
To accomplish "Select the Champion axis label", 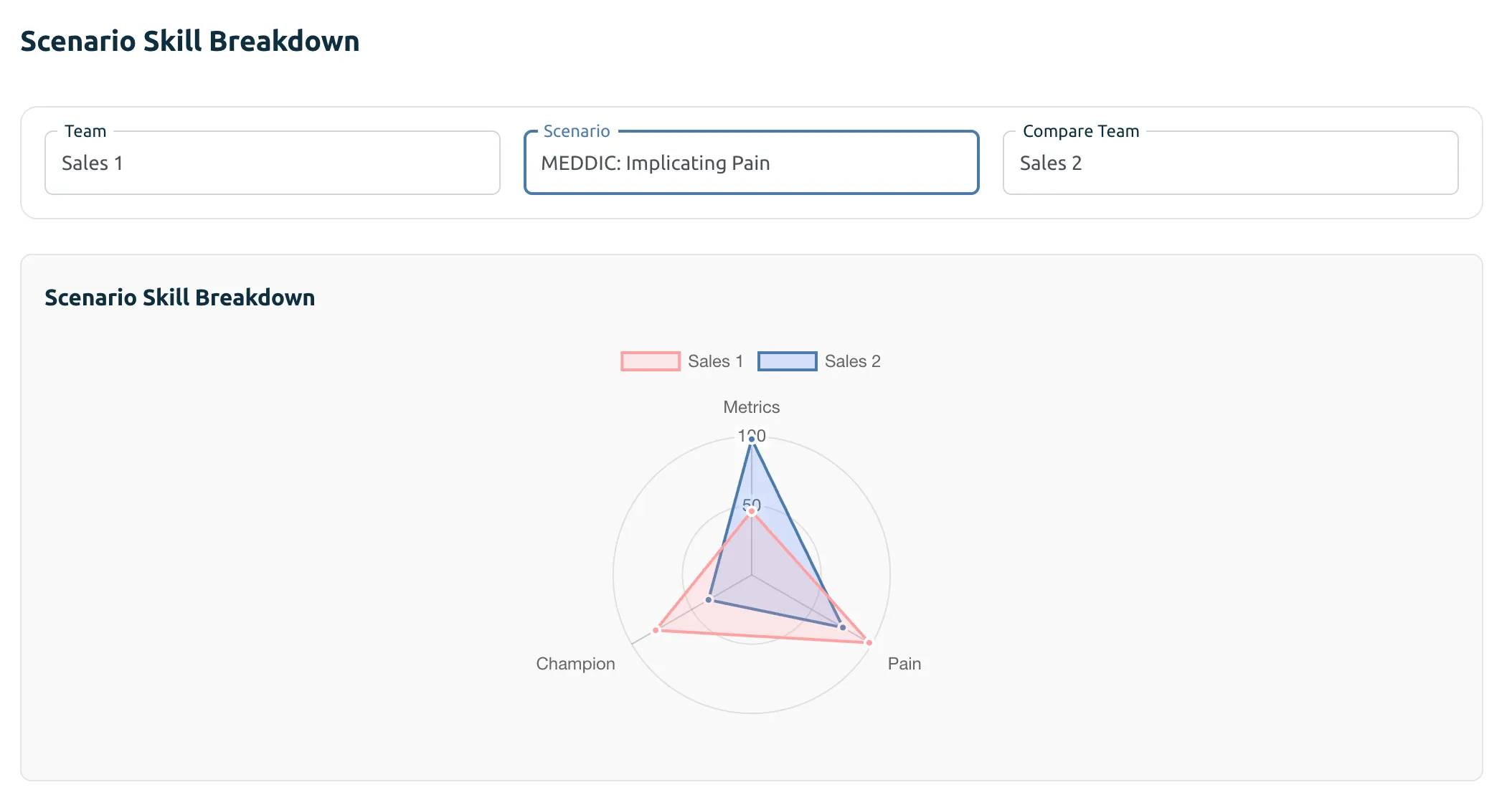I will [x=575, y=663].
